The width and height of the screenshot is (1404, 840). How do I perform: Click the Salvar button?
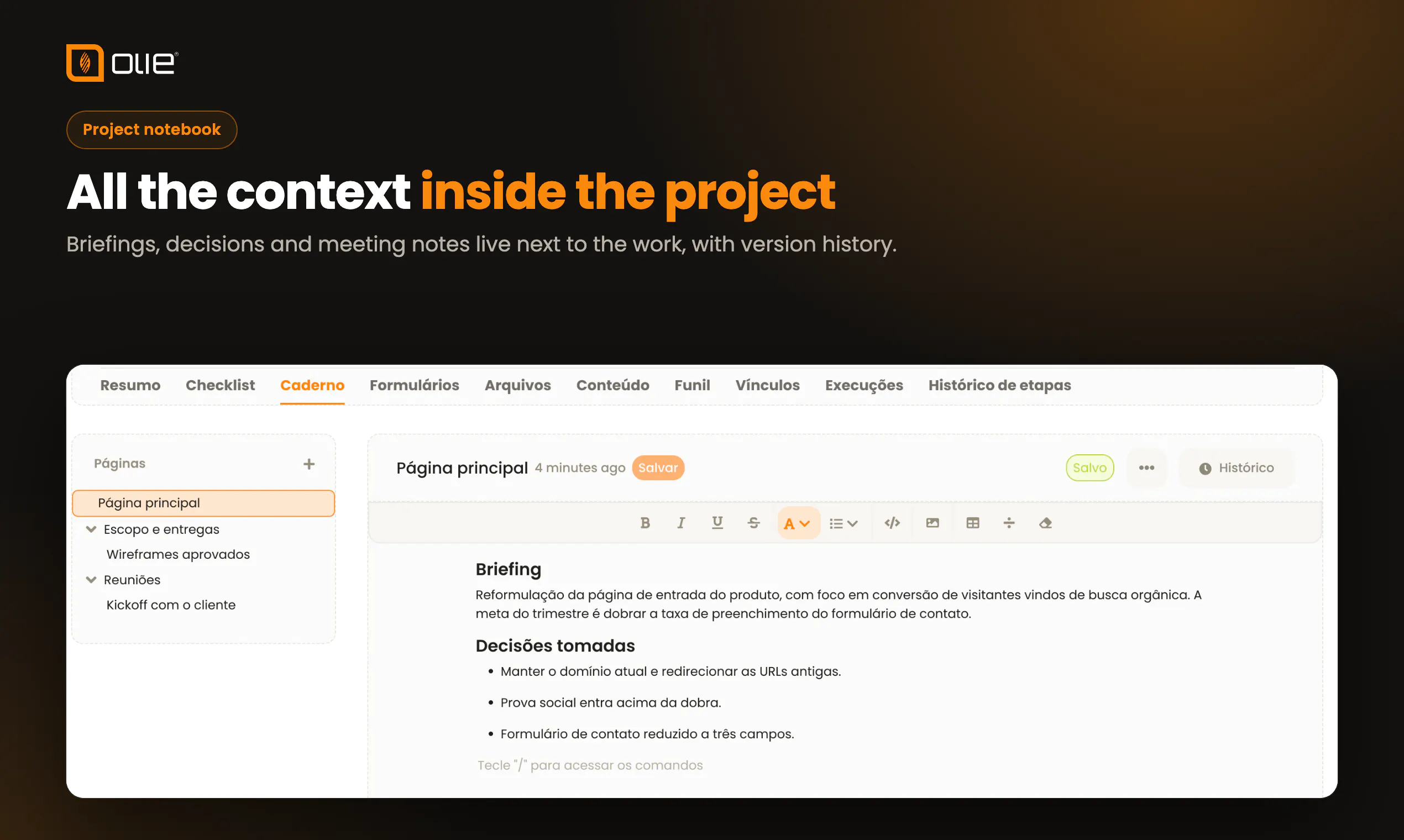pos(658,468)
